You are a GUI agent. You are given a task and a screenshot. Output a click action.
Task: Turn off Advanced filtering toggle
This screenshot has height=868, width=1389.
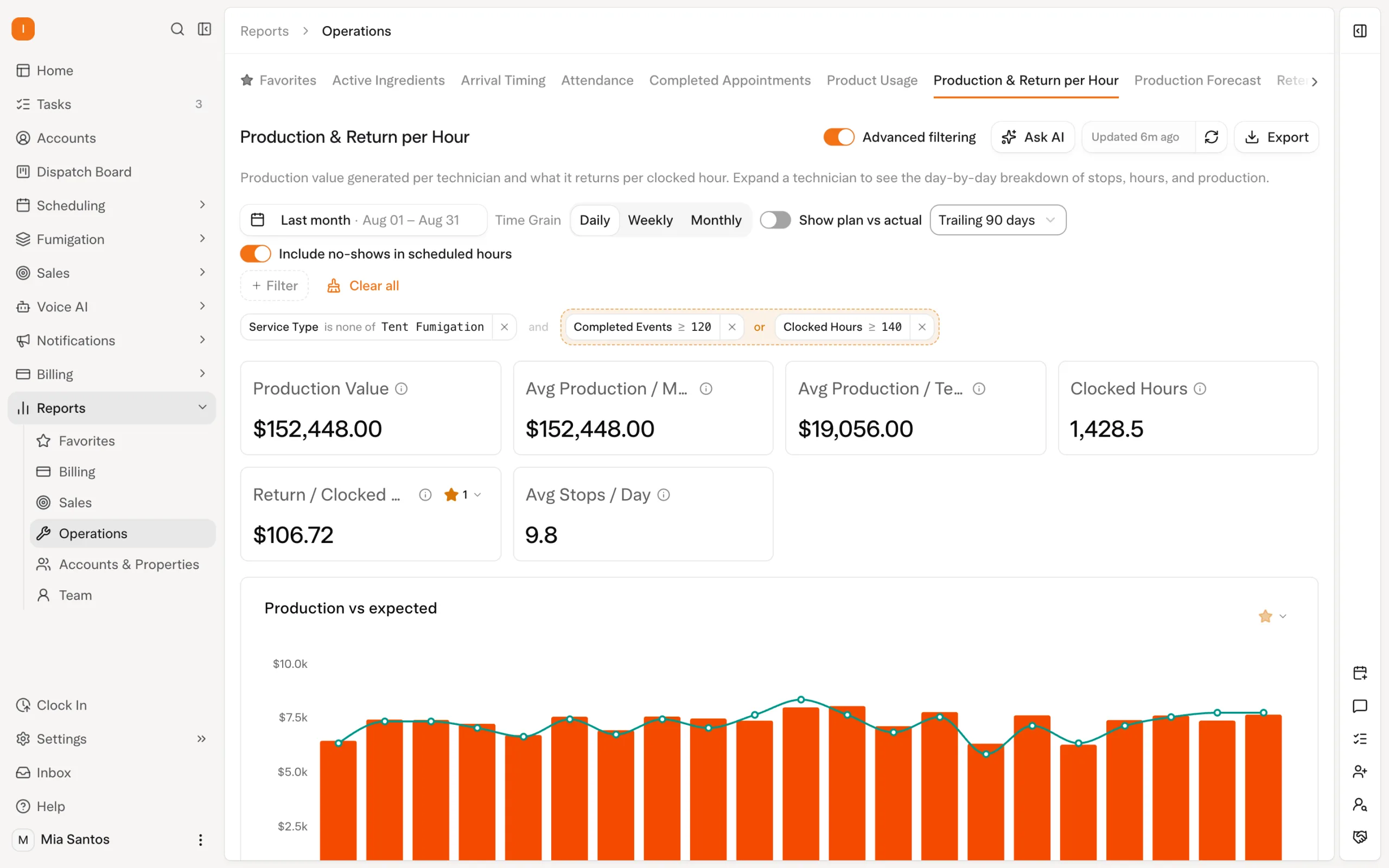(839, 137)
